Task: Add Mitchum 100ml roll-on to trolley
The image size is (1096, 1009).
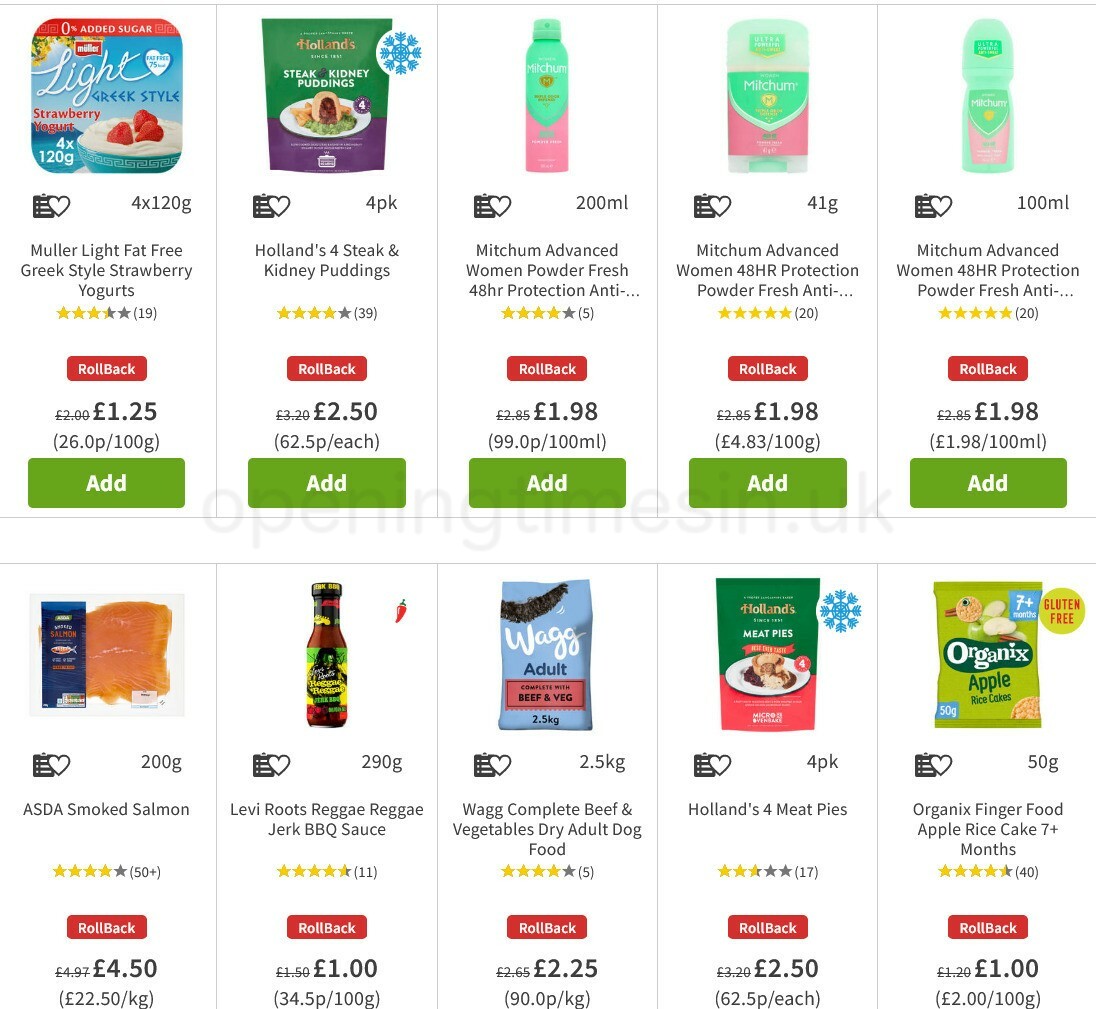Action: (x=987, y=482)
